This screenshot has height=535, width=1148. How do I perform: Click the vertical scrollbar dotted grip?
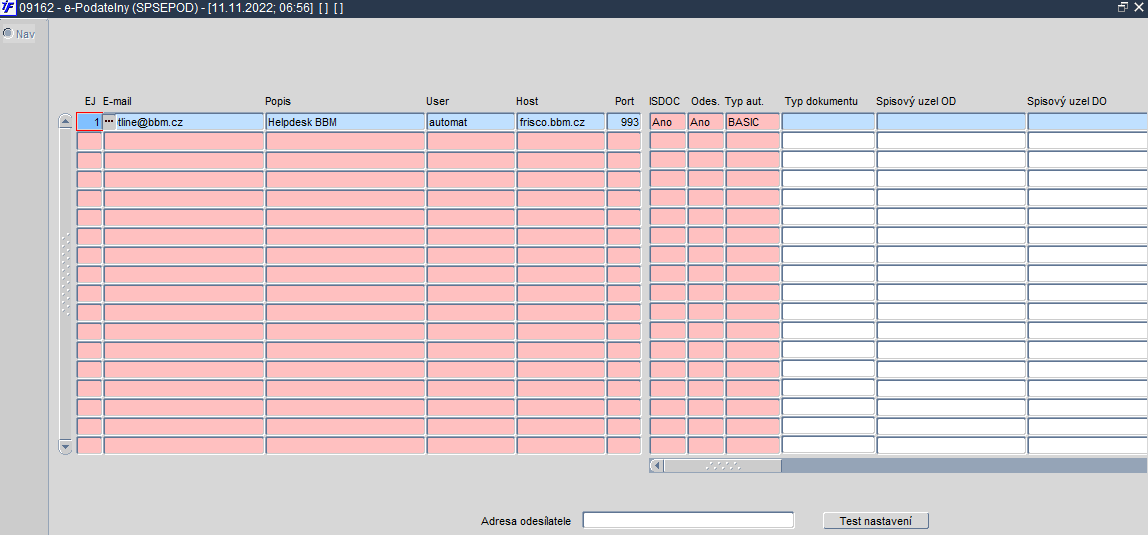65,274
